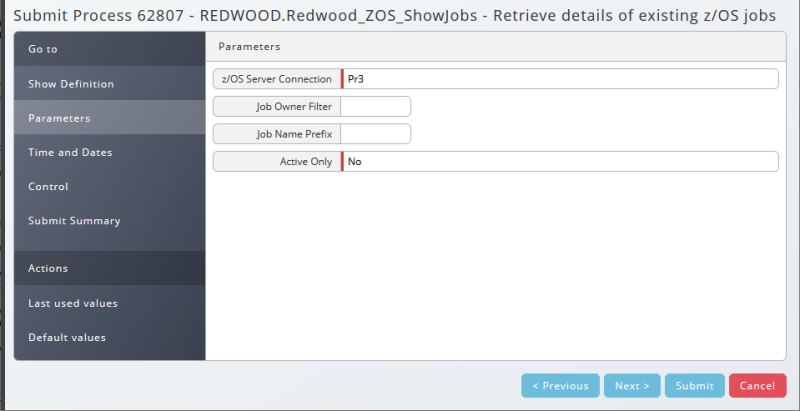This screenshot has width=800, height=411.
Task: Apply Last used values action
Action: click(110, 303)
